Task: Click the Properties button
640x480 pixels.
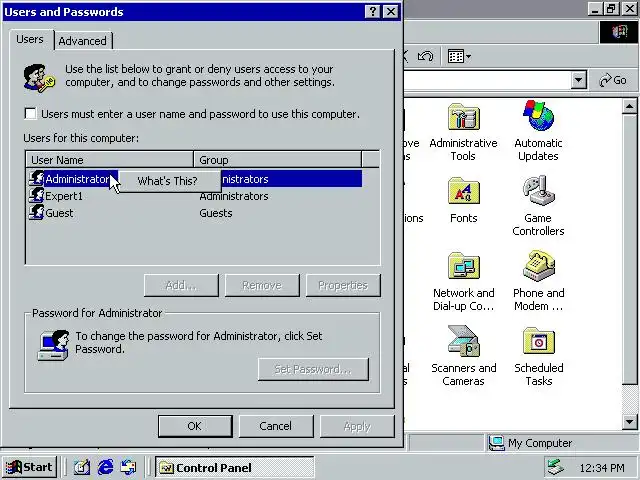Action: (343, 285)
